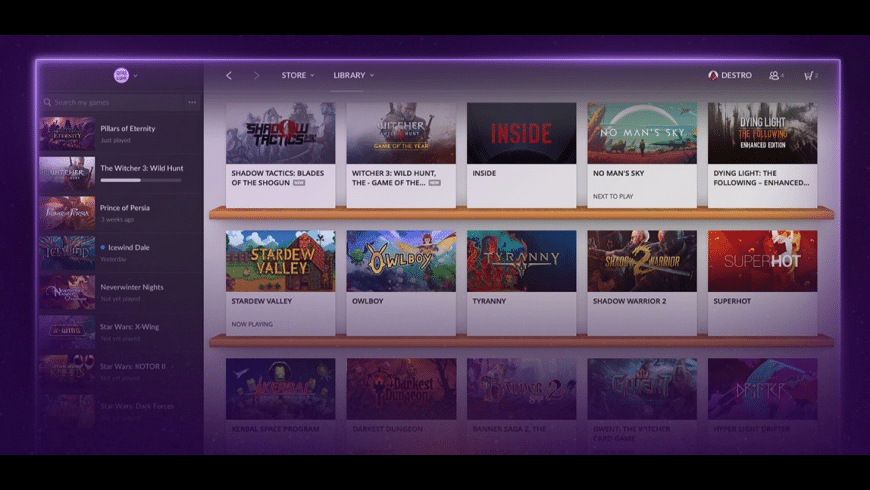The height and width of the screenshot is (490, 870).
Task: Select The Witcher 3: Wild Hunt sidebar entry
Action: click(121, 173)
